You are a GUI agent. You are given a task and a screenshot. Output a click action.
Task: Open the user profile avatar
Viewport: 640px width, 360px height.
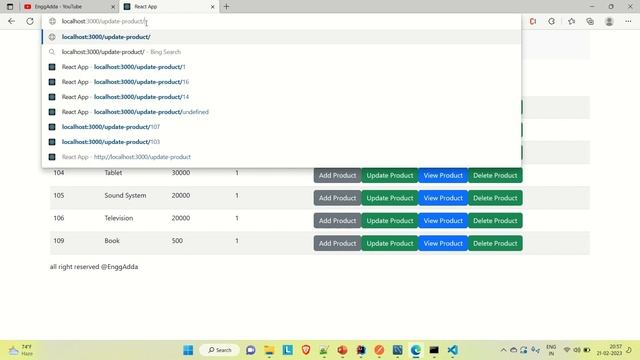click(609, 21)
